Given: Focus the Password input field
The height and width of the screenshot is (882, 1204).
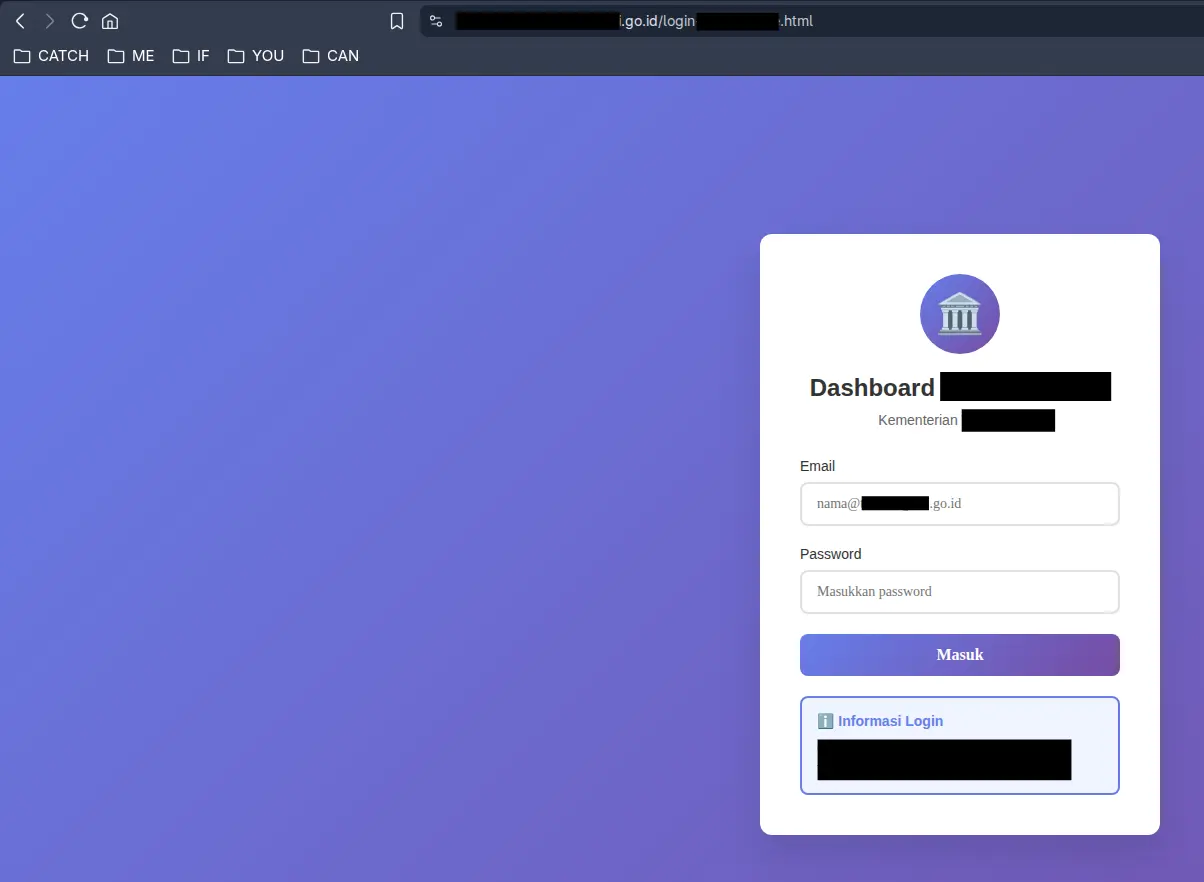Looking at the screenshot, I should (x=960, y=592).
